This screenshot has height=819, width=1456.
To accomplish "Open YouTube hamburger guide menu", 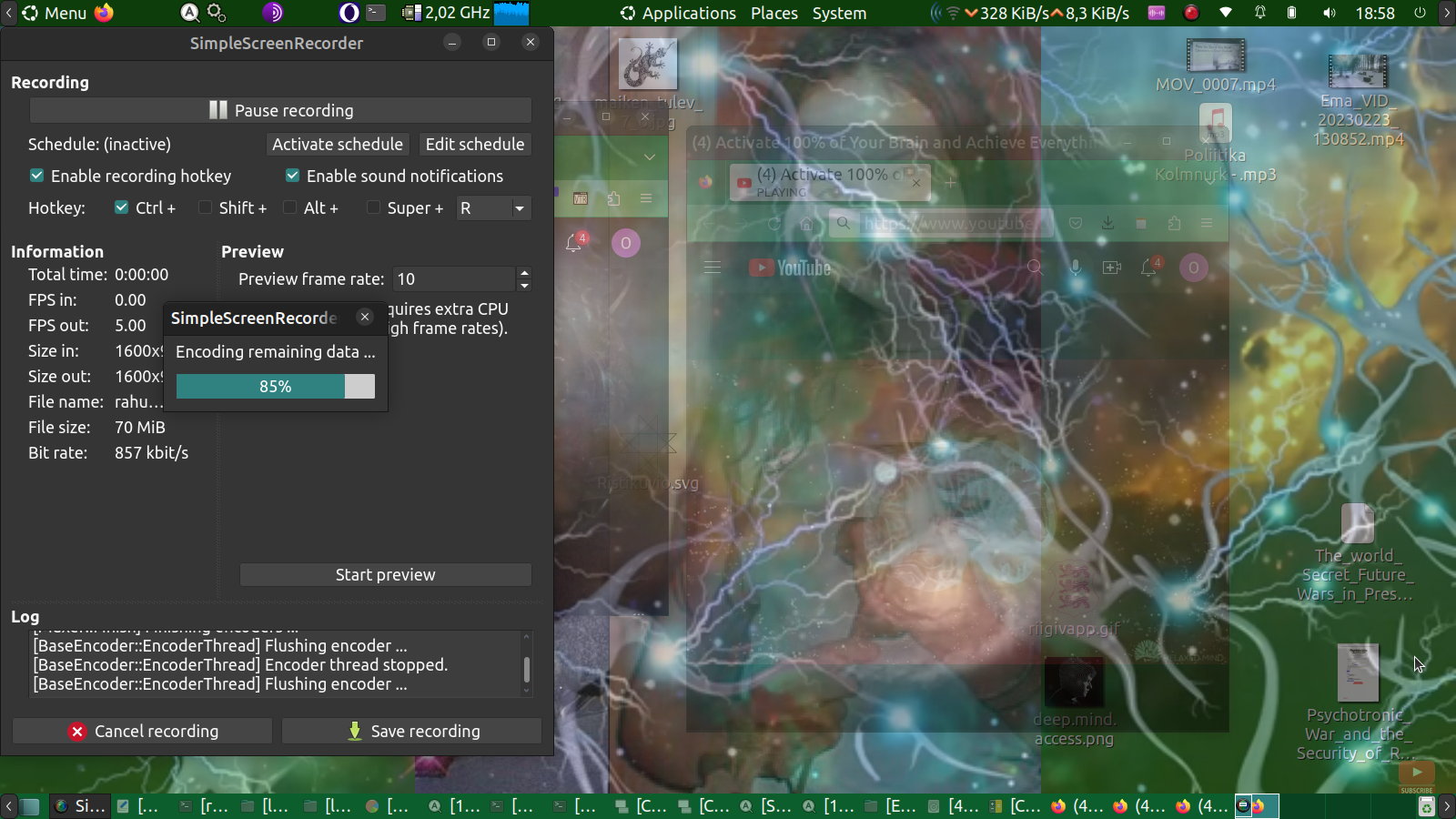I will (712, 268).
